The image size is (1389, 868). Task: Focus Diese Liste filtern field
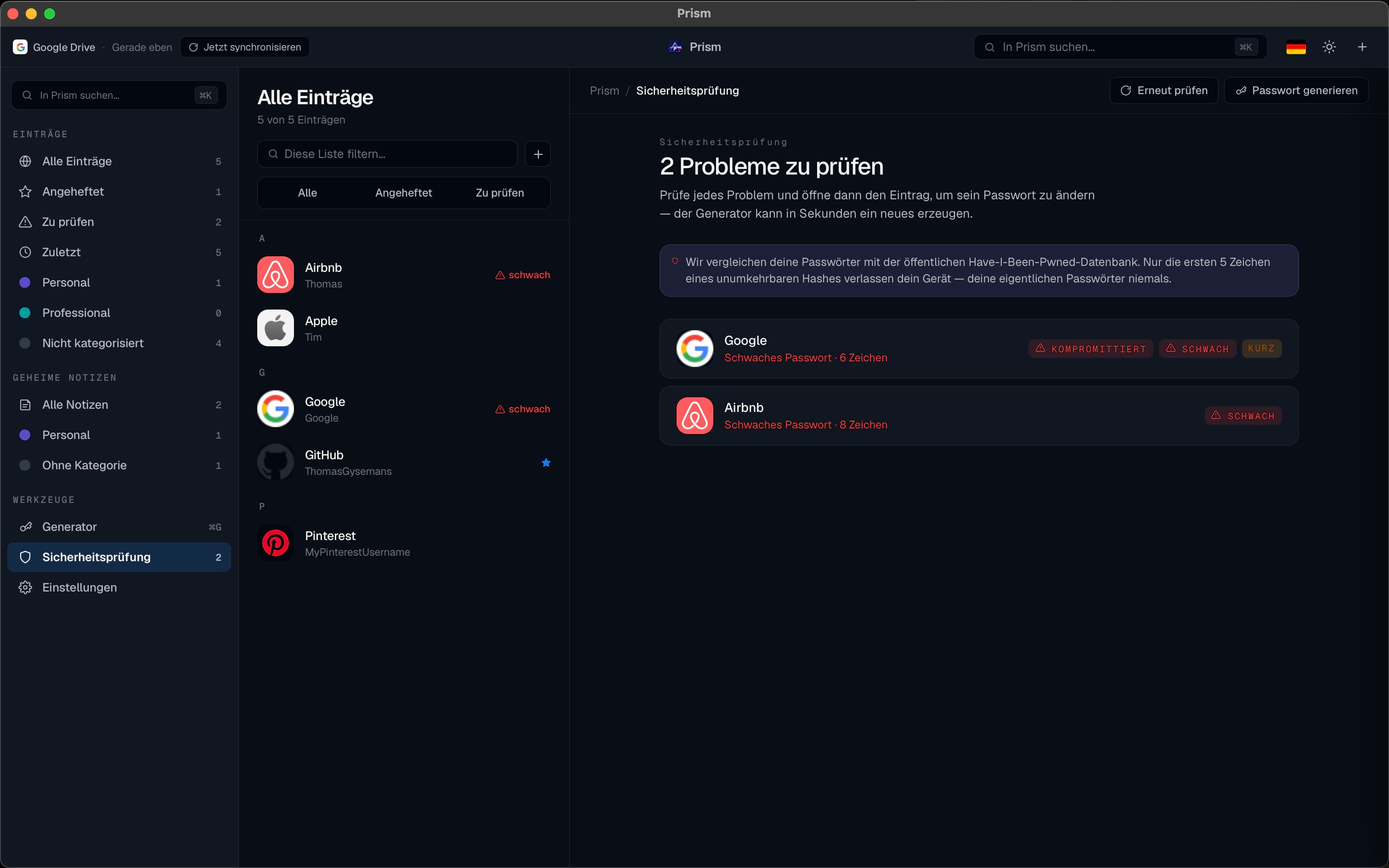tap(387, 154)
